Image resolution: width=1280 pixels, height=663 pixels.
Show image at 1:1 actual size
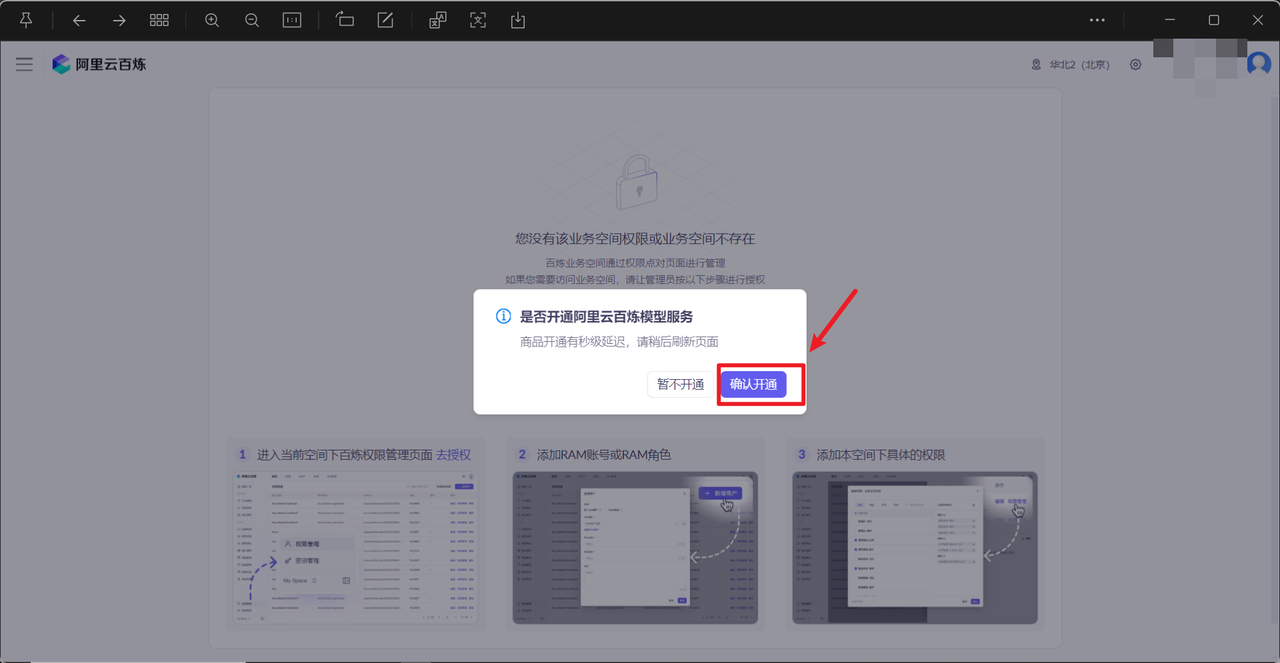292,20
